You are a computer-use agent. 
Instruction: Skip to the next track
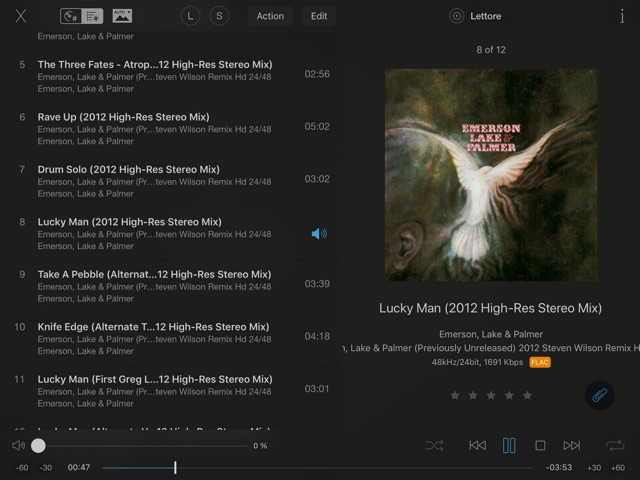571,445
